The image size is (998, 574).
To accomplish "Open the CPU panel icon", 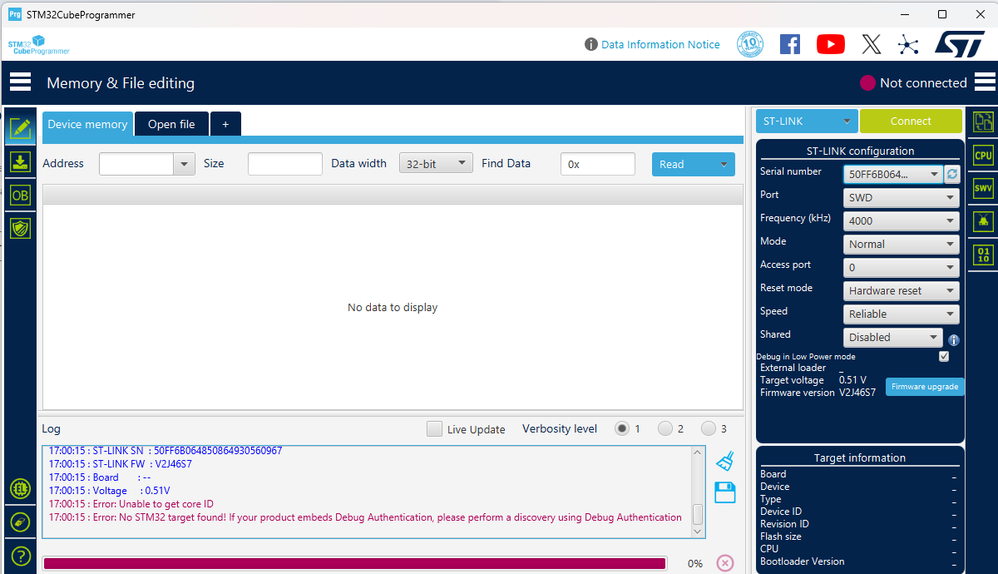I will pos(983,155).
